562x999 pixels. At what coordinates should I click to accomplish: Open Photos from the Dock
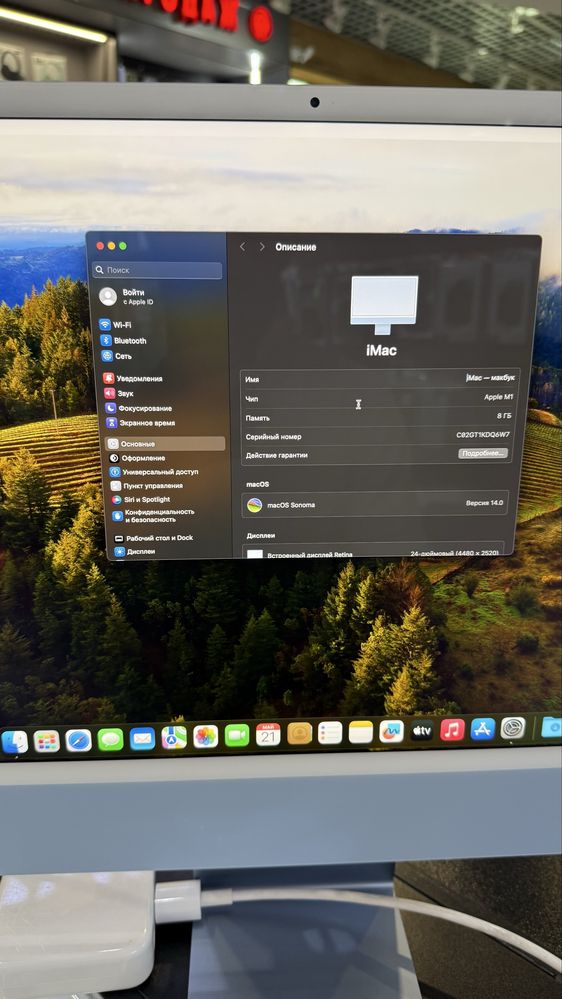(205, 737)
